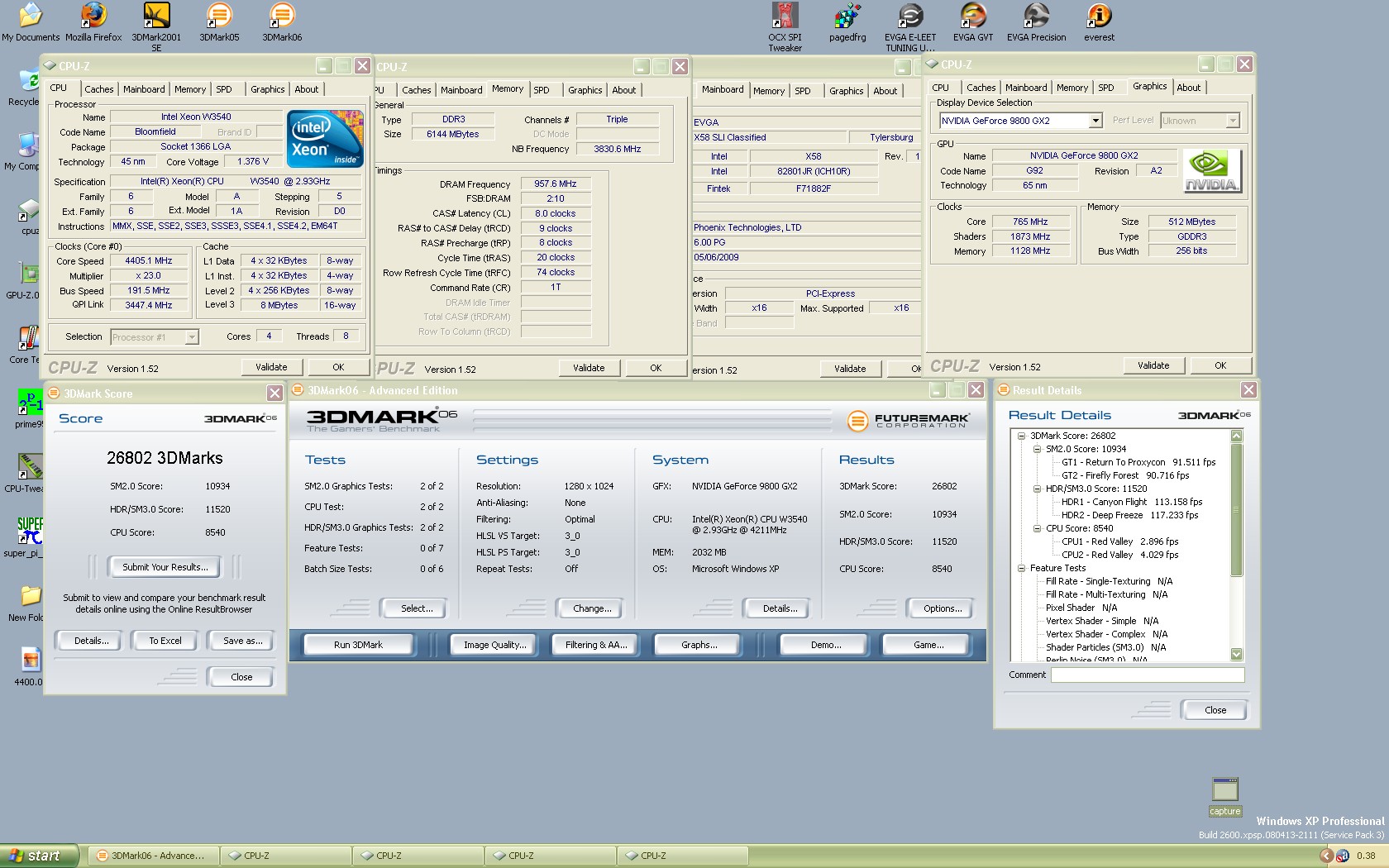Open the Recycle Bin icon

coord(25,87)
